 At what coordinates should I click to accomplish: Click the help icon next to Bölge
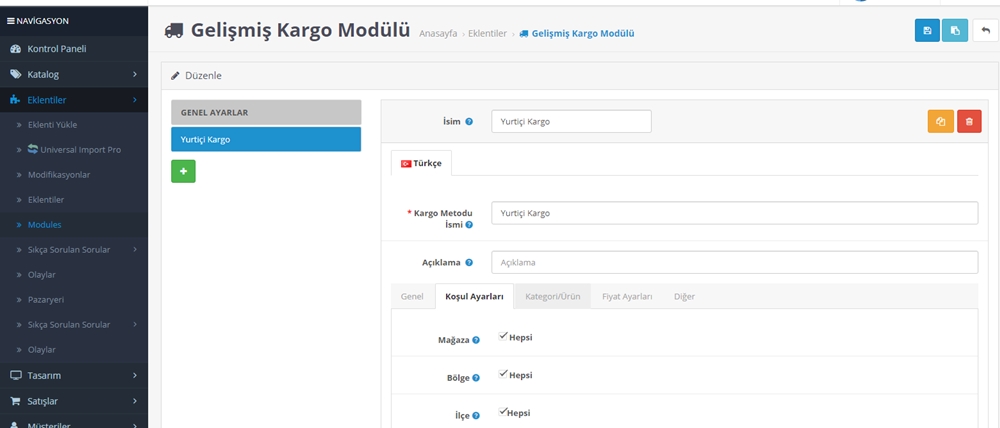point(476,378)
